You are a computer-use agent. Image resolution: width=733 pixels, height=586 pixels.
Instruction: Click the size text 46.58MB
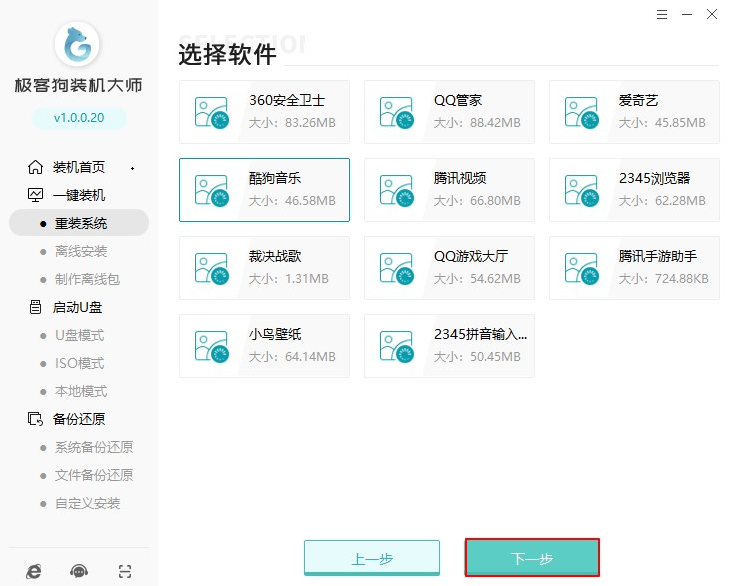click(310, 201)
